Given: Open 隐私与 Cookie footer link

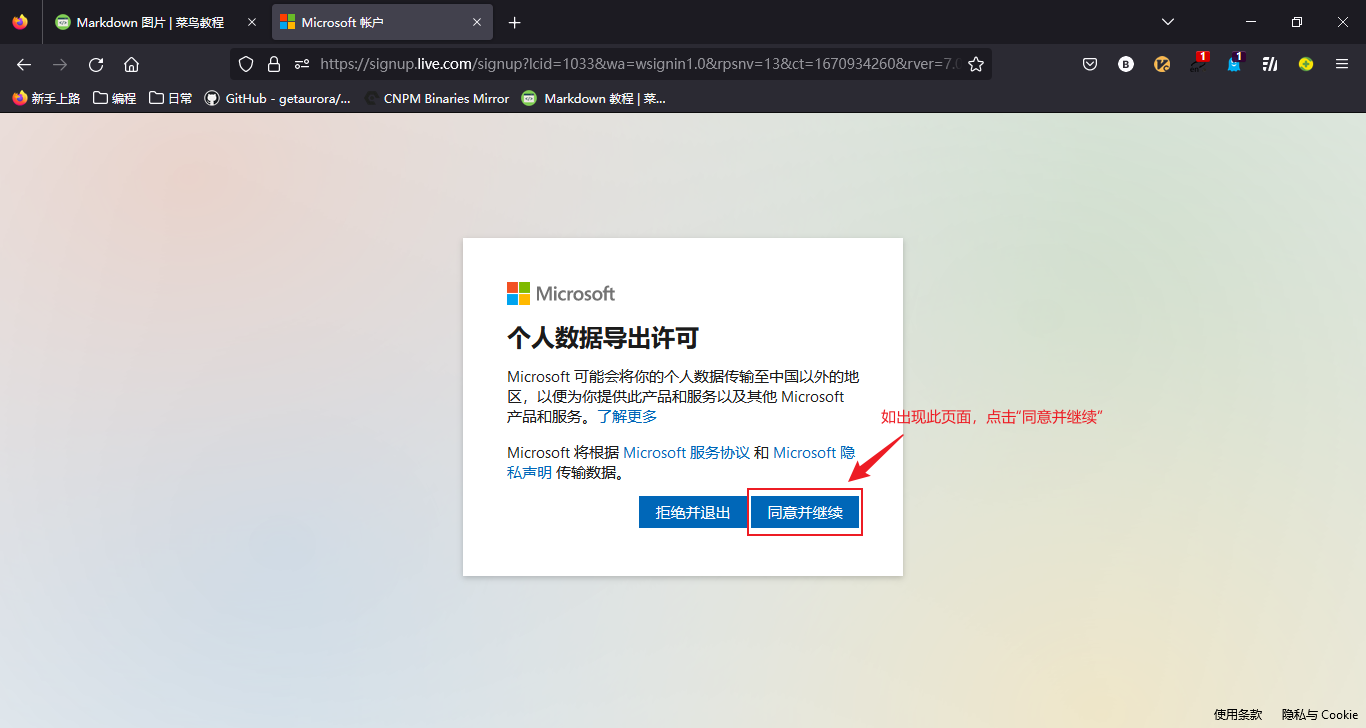Looking at the screenshot, I should 1320,714.
